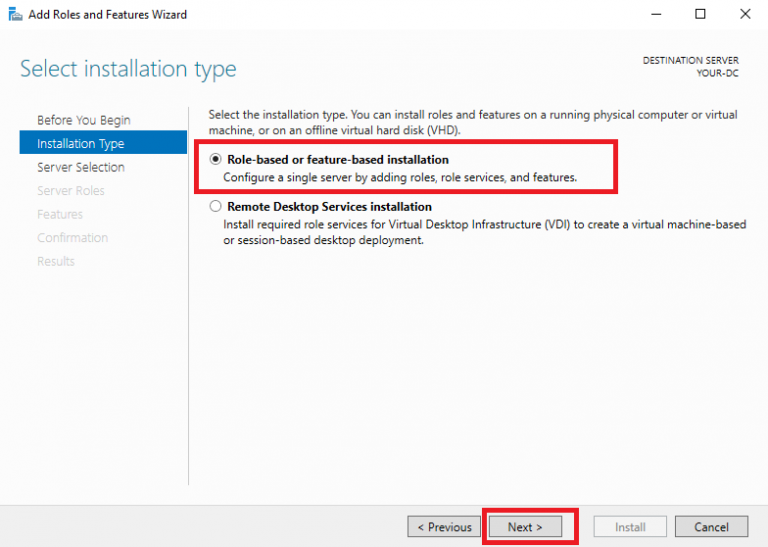Viewport: 768px width, 547px height.
Task: Click the Results step in sidebar
Action: pos(56,261)
